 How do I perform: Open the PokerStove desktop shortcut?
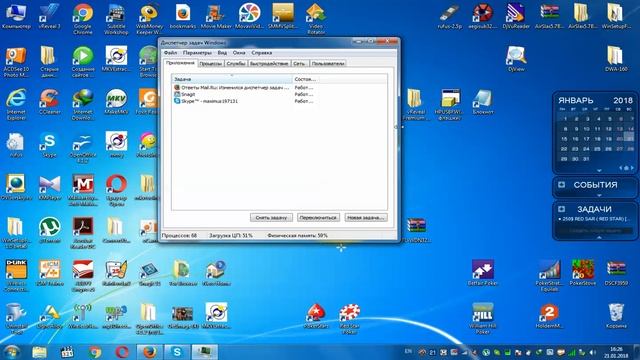tap(583, 273)
